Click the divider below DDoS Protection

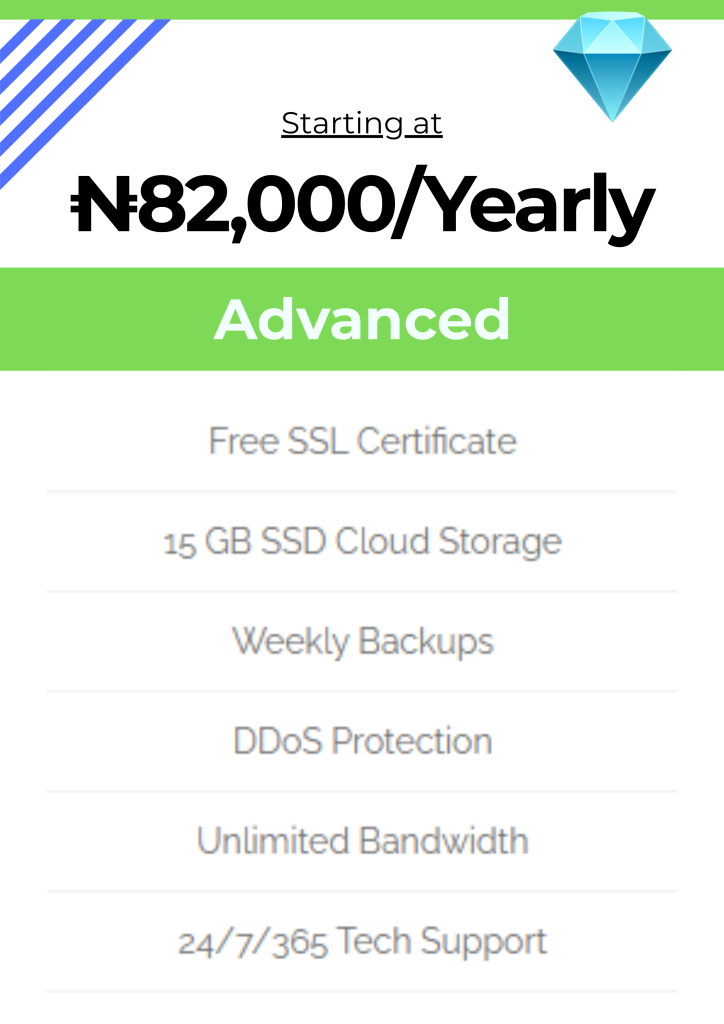pos(362,791)
